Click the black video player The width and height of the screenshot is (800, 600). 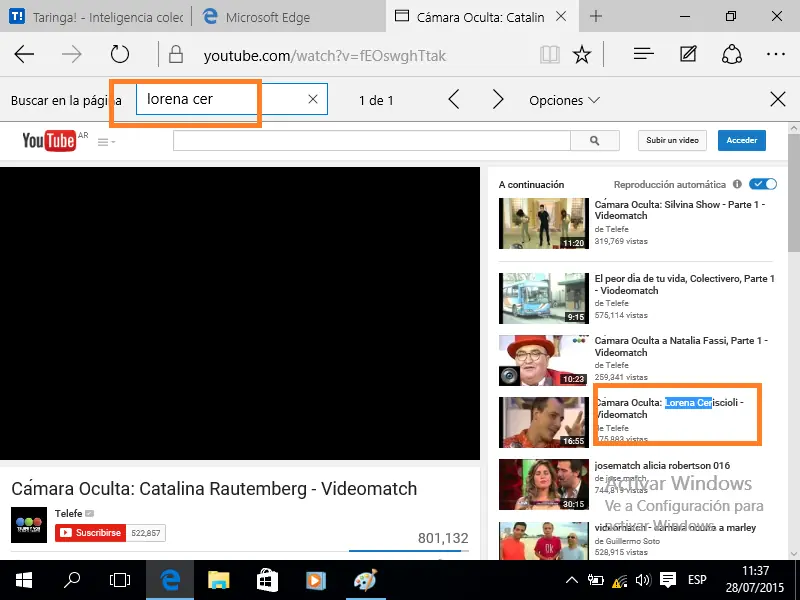240,313
